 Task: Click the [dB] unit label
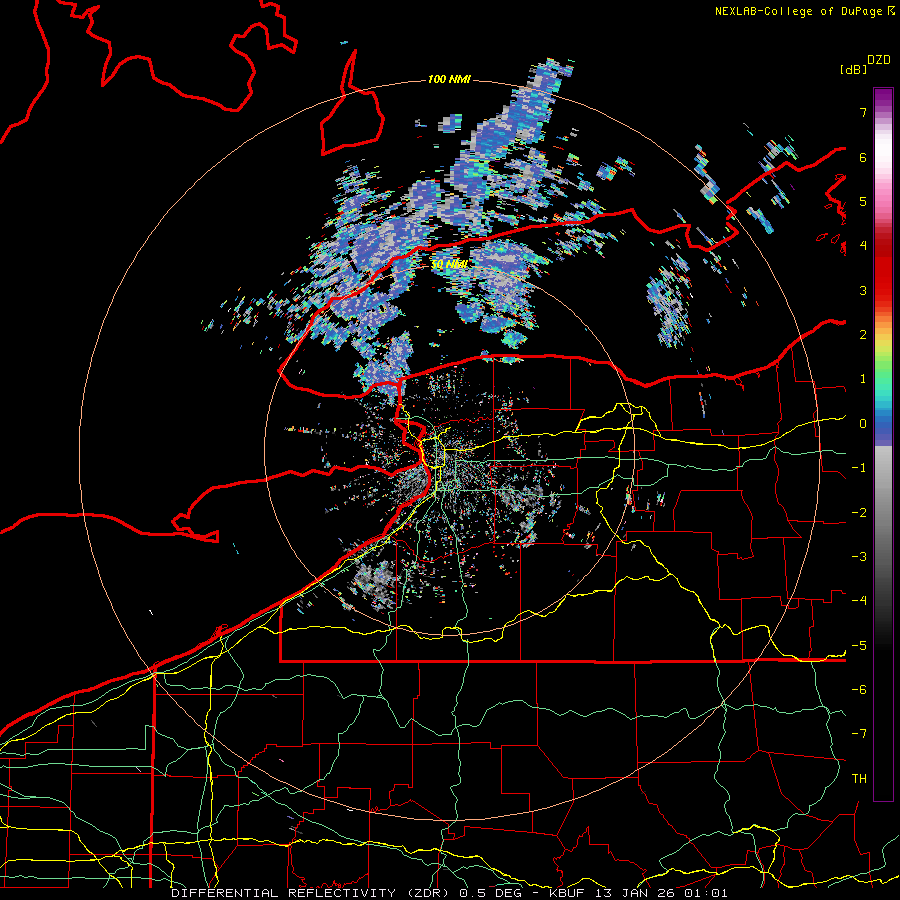point(854,69)
